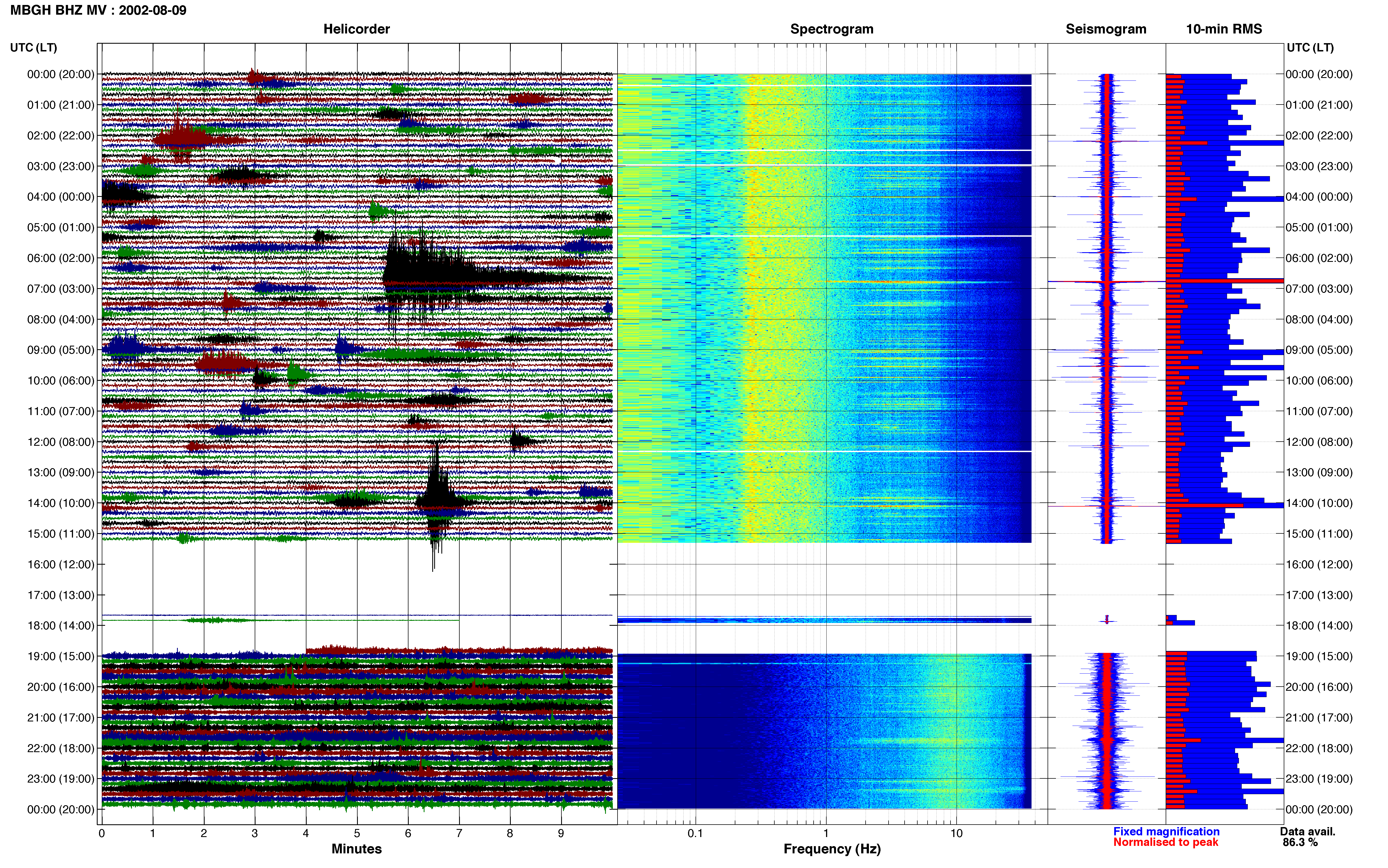Click the '9' minutes tick label
This screenshot has width=1388, height=868.
(x=561, y=833)
